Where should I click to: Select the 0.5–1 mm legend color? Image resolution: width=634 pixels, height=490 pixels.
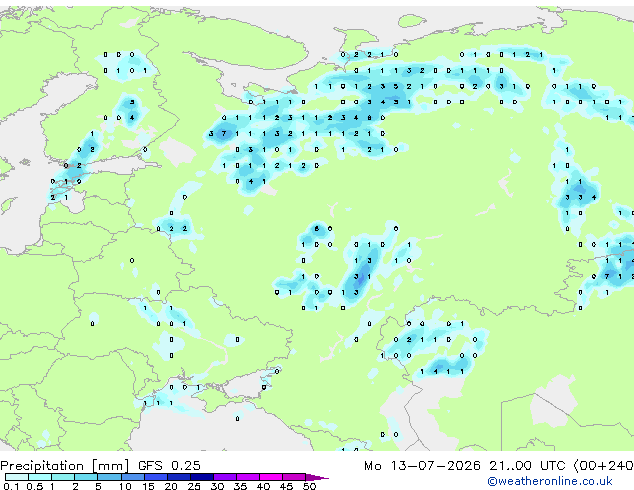(40, 477)
